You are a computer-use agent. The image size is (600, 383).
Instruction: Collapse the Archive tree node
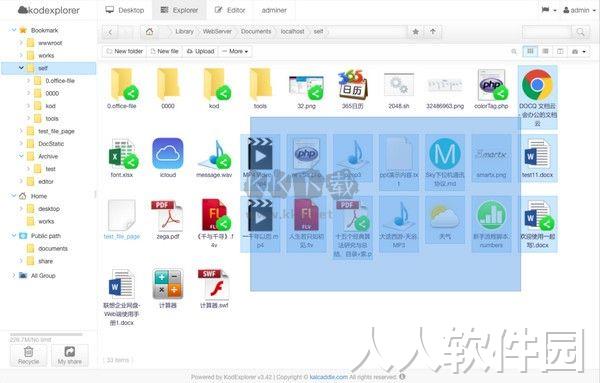(21, 156)
